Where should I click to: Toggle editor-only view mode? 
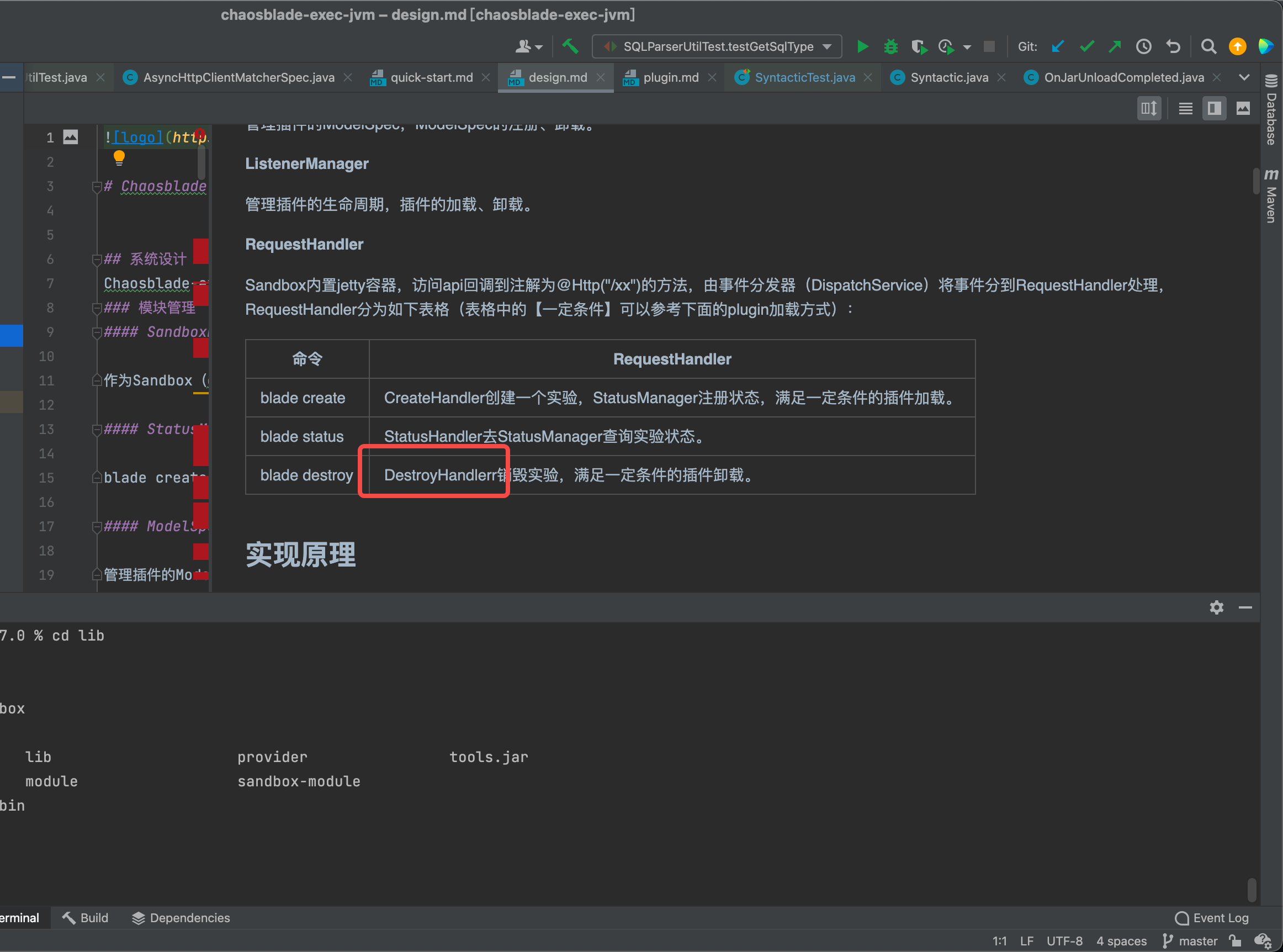[1185, 108]
